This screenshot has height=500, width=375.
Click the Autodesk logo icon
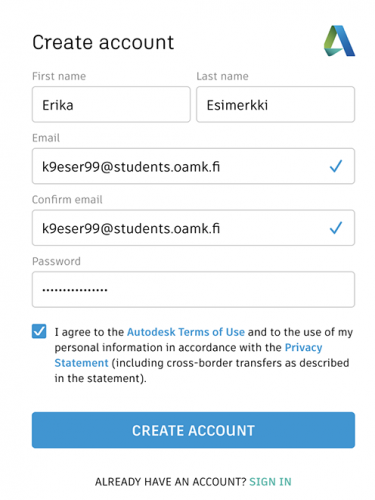click(339, 41)
